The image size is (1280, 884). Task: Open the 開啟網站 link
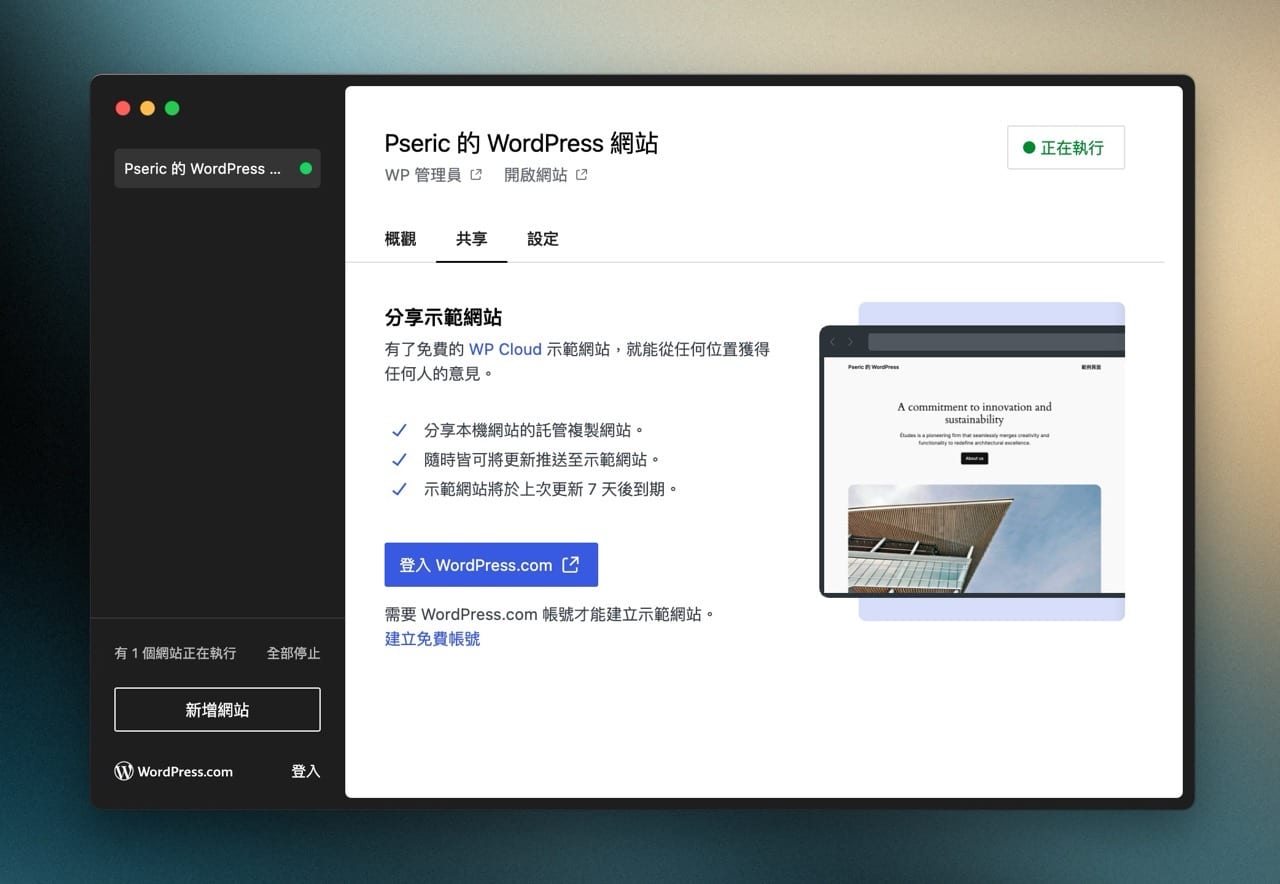(535, 175)
